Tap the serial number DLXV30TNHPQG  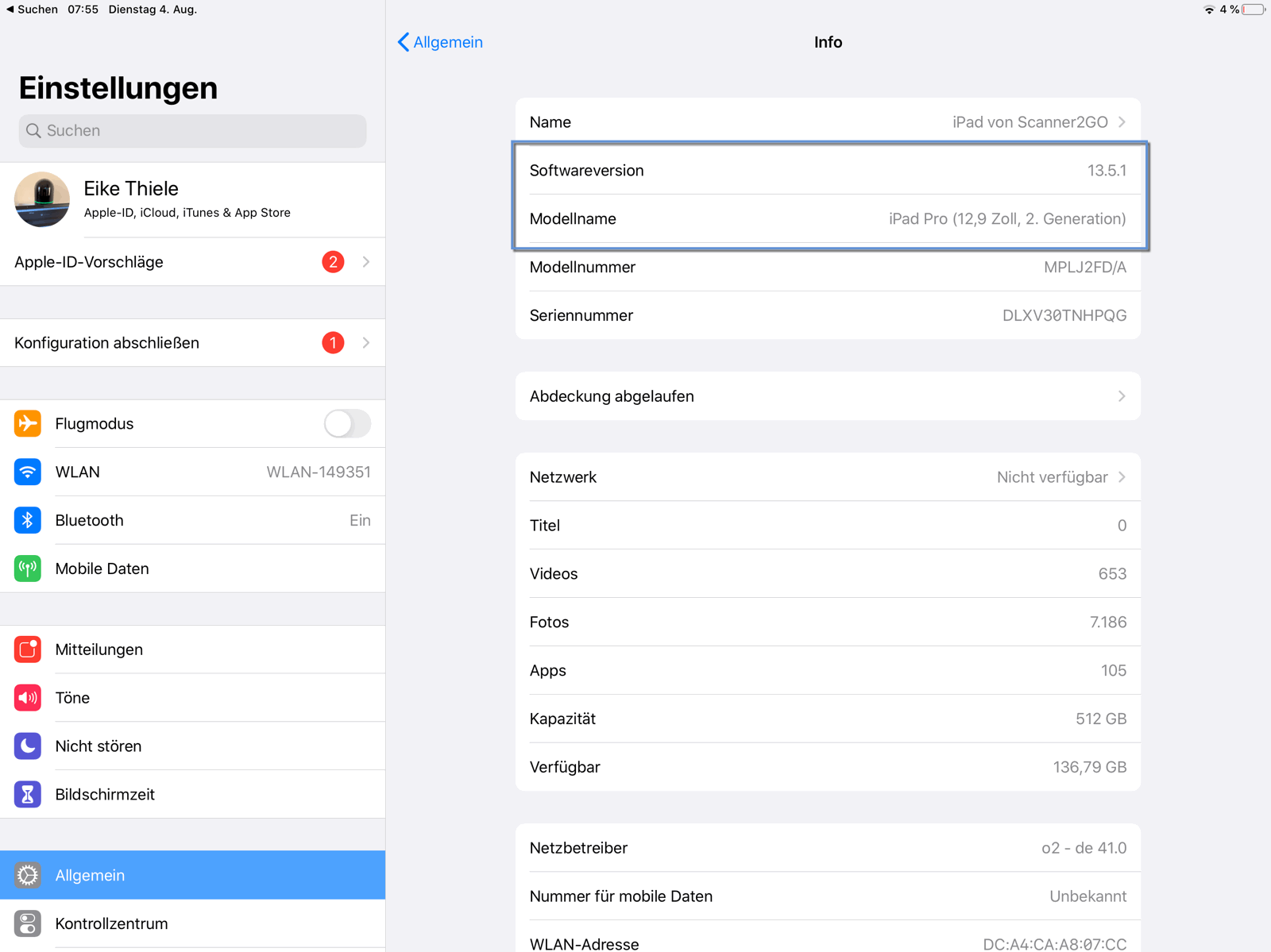tap(1064, 315)
